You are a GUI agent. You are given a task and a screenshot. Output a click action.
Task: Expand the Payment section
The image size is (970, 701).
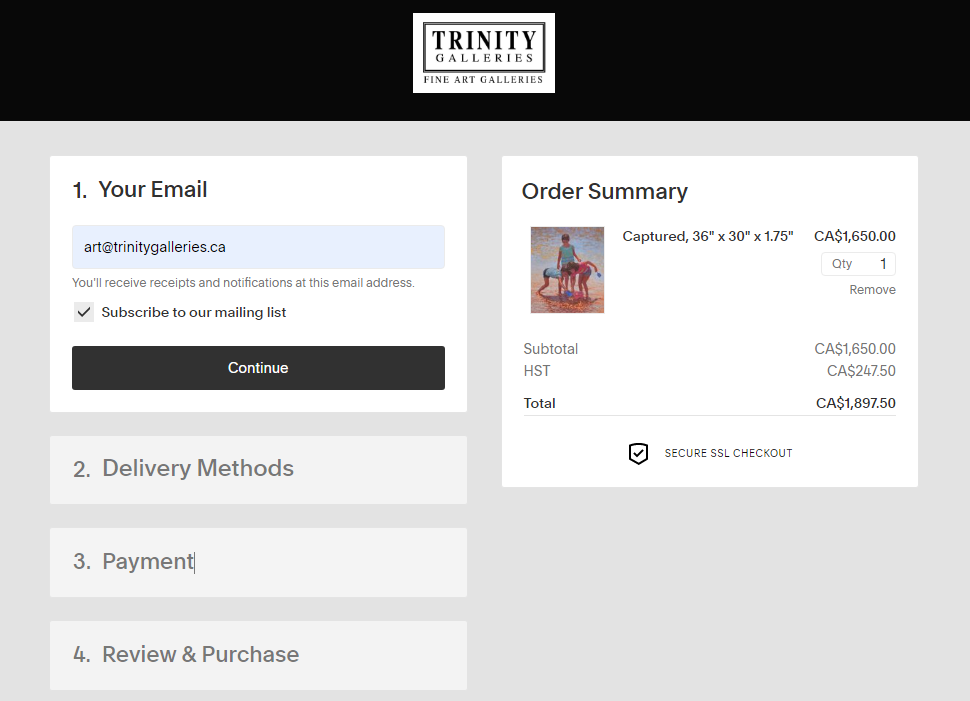258,562
